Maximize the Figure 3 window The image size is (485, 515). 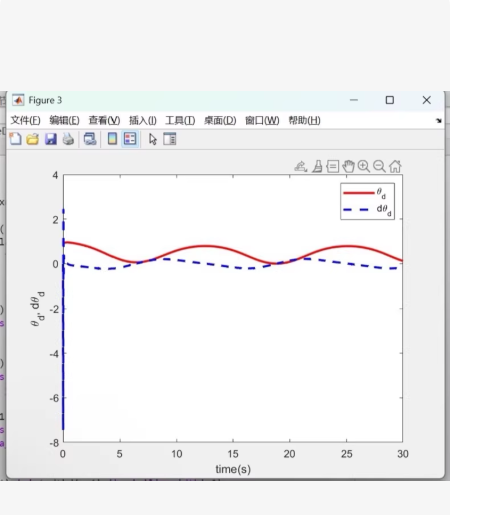tap(390, 100)
